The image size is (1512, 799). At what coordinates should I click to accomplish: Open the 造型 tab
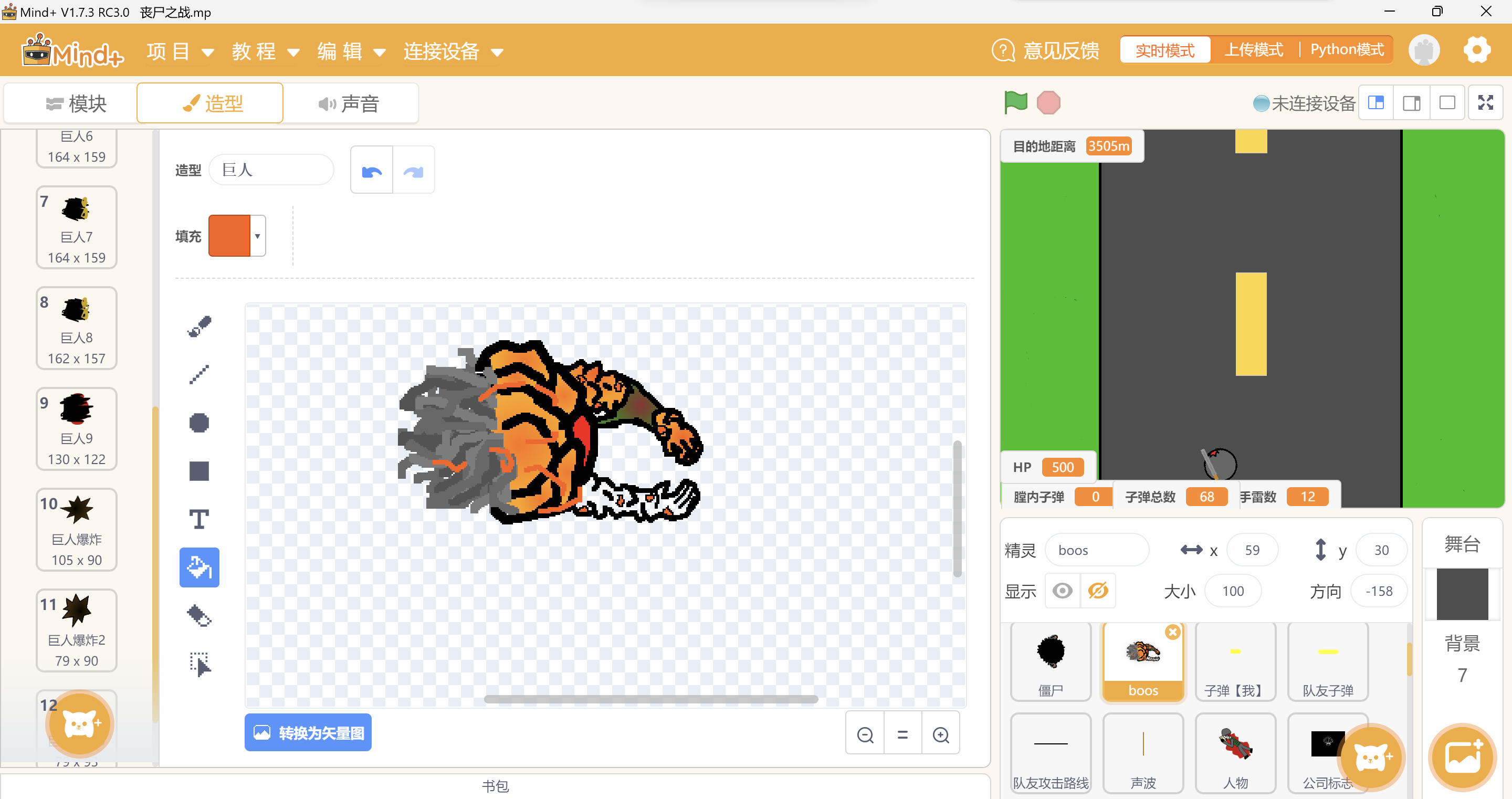[x=210, y=103]
